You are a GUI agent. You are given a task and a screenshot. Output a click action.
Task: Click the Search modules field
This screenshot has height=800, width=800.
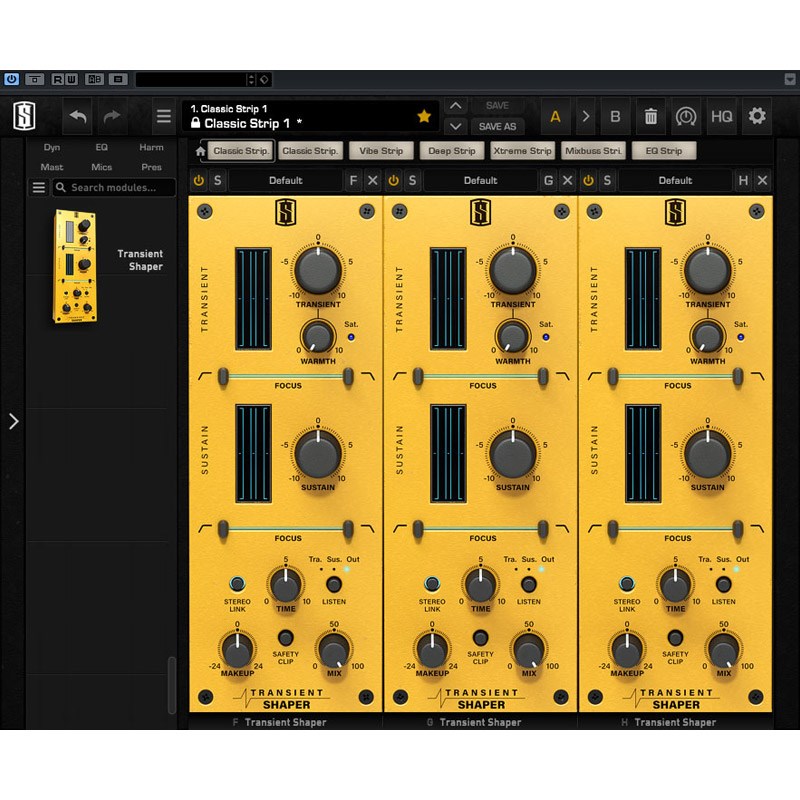[114, 187]
